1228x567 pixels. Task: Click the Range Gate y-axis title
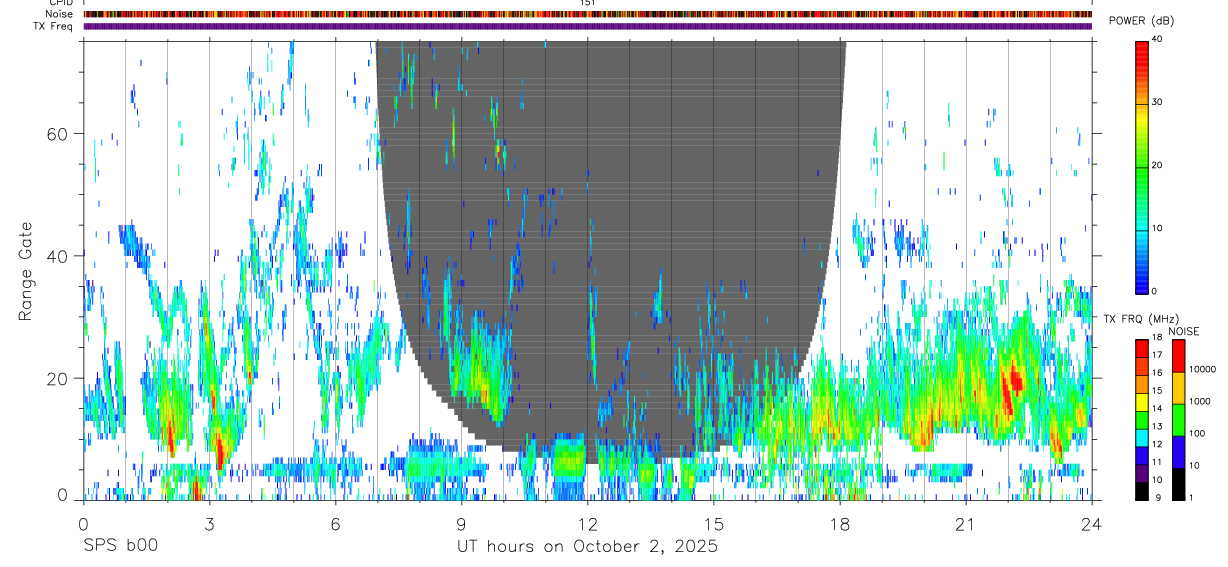pyautogui.click(x=24, y=272)
